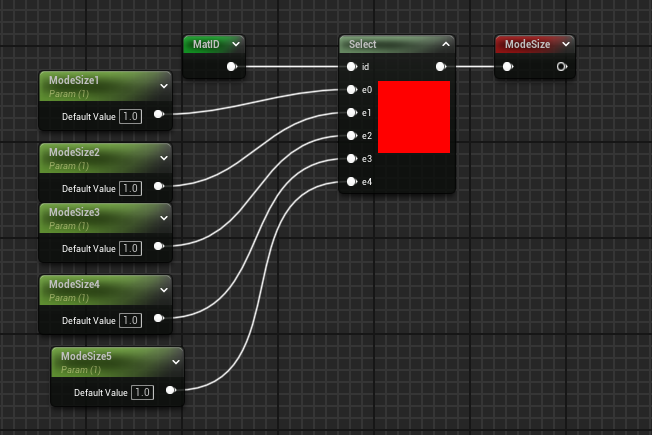The image size is (652, 435).
Task: Click the Select node output pin
Action: click(441, 67)
